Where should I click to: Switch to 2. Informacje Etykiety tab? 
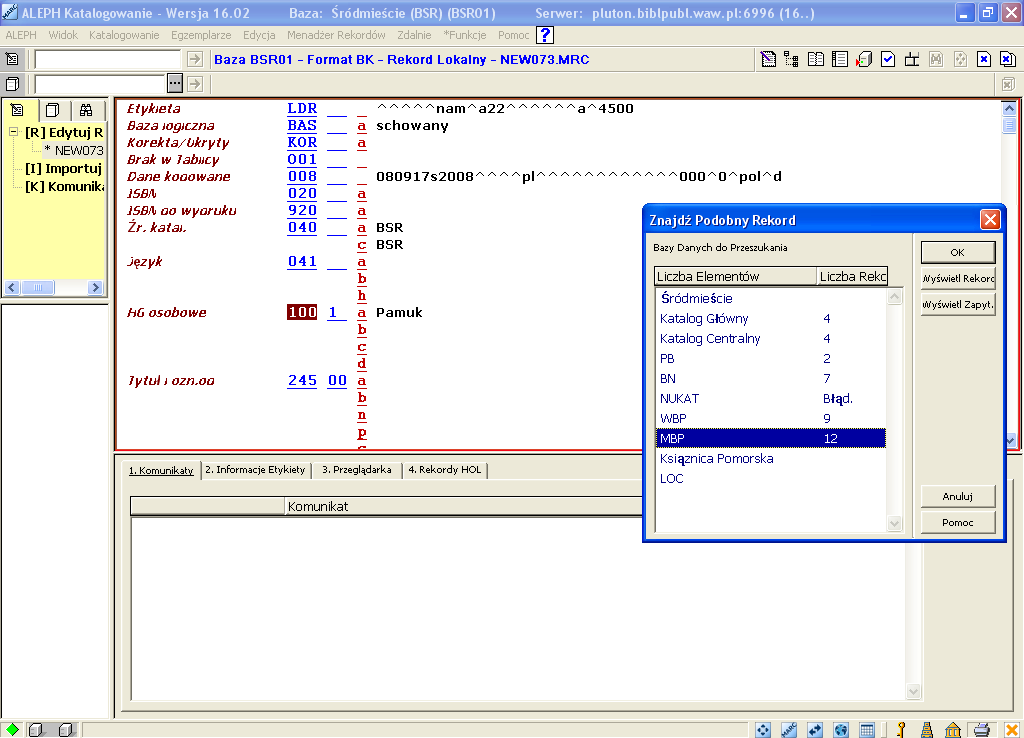point(255,470)
